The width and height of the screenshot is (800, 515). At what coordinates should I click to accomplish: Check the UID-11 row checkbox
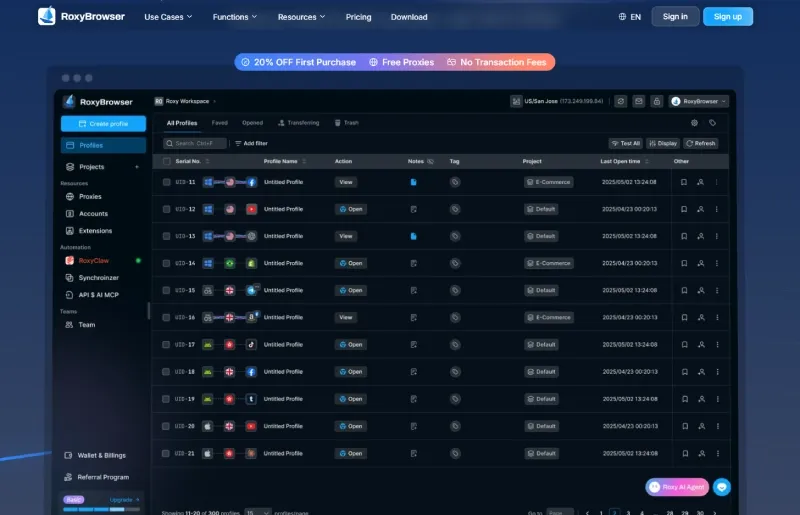coord(166,182)
